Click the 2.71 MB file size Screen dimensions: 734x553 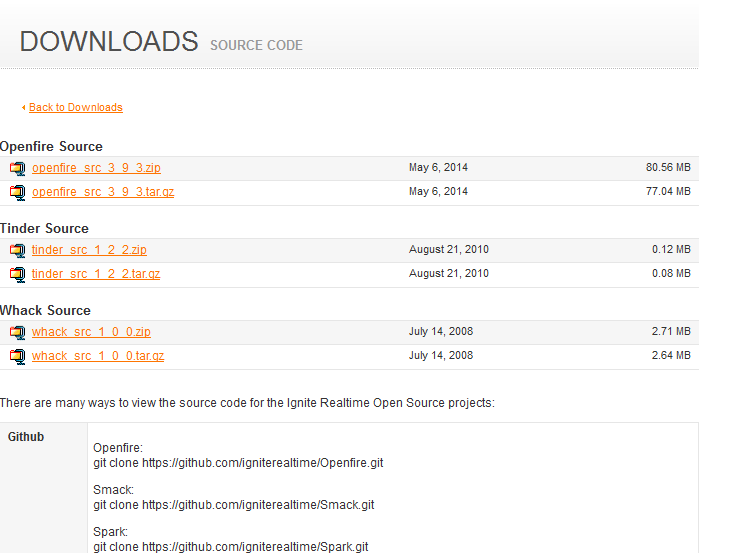coord(671,331)
